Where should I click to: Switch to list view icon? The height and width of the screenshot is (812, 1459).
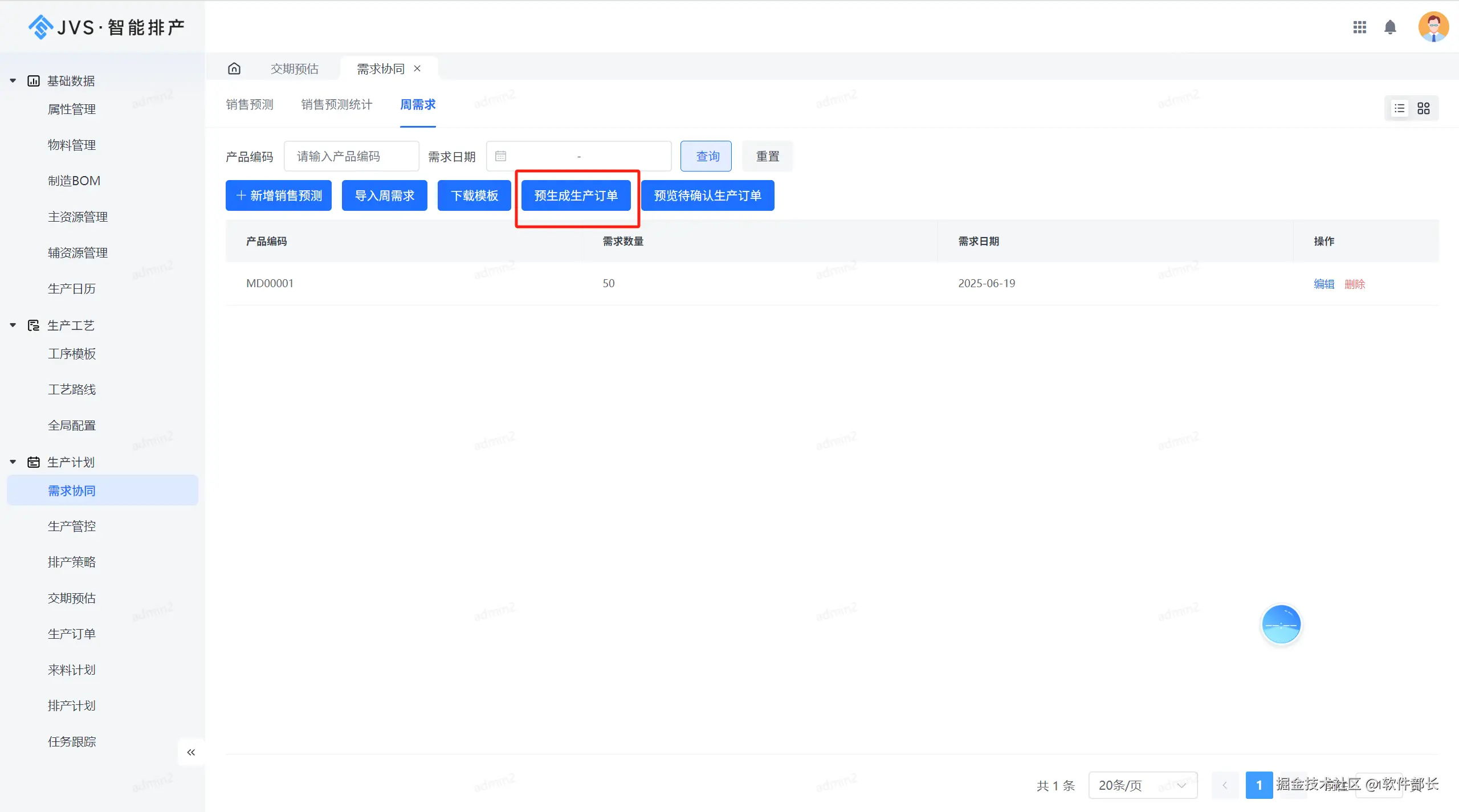[x=1400, y=108]
